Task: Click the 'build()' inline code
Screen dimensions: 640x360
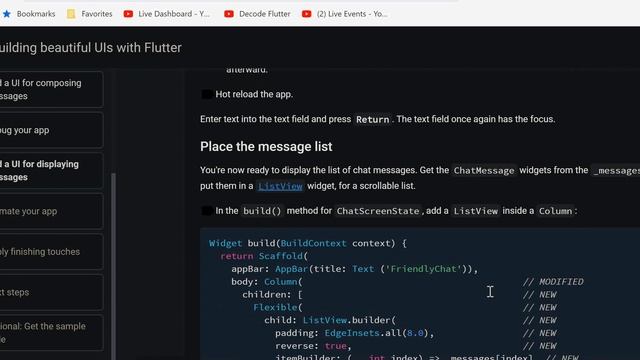Action: (x=262, y=211)
